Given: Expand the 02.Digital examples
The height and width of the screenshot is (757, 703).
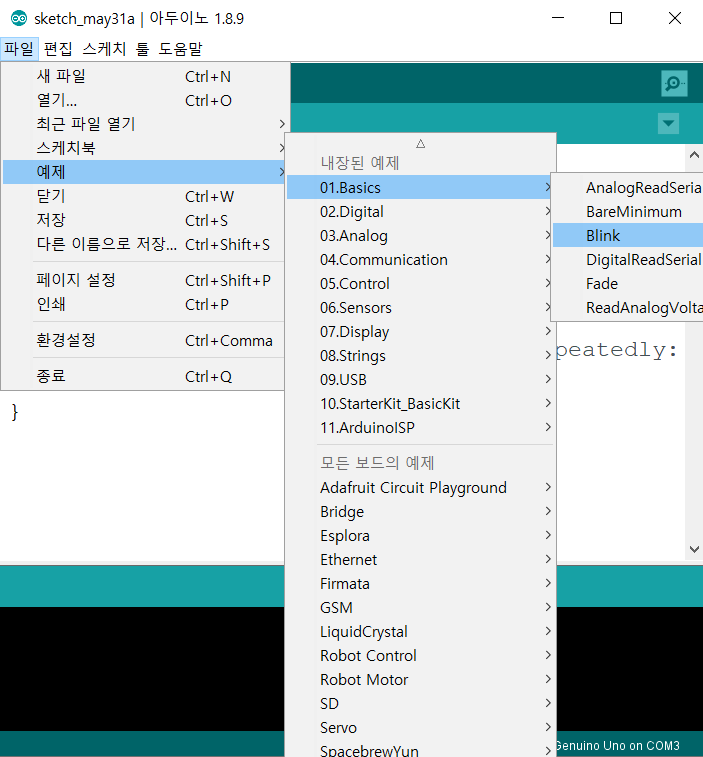Looking at the screenshot, I should tap(420, 211).
